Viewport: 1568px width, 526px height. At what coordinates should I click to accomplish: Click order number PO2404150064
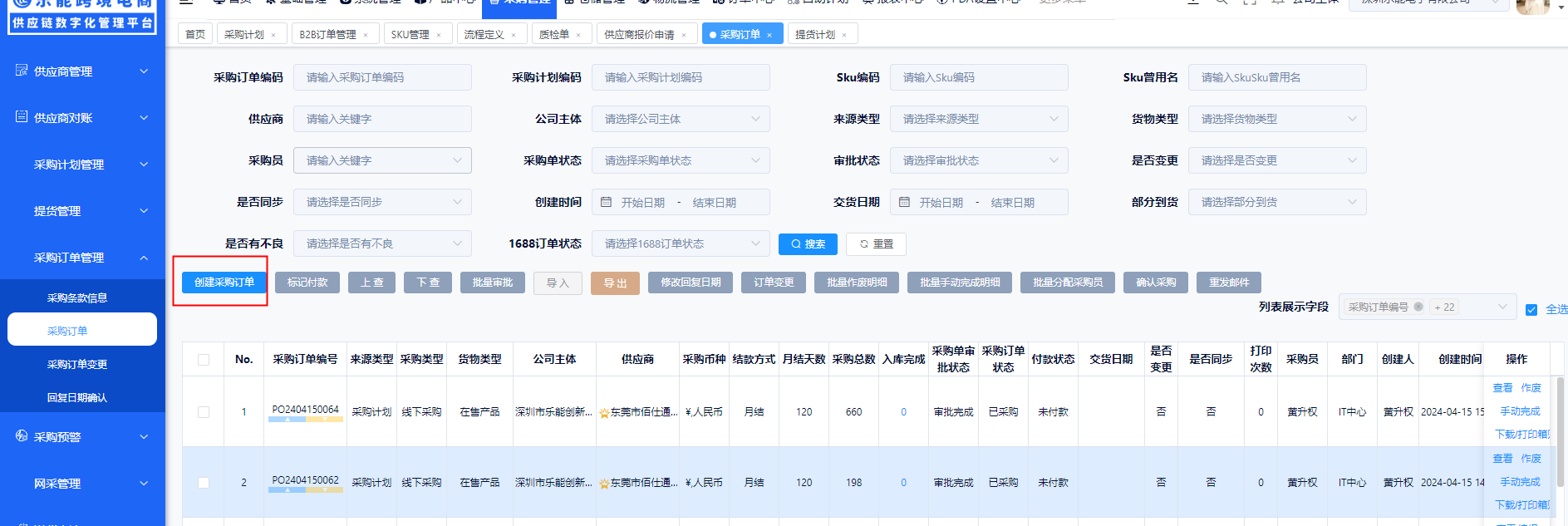tap(305, 410)
